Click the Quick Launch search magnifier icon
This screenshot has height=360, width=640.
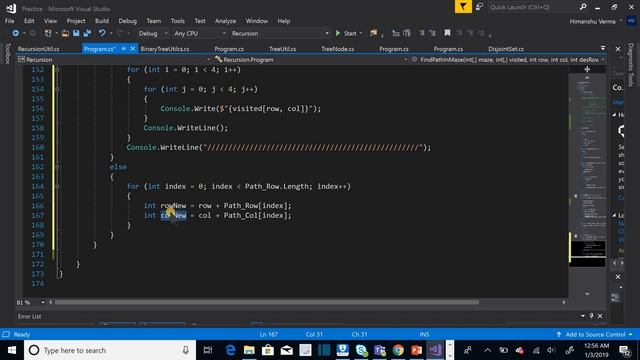click(583, 7)
